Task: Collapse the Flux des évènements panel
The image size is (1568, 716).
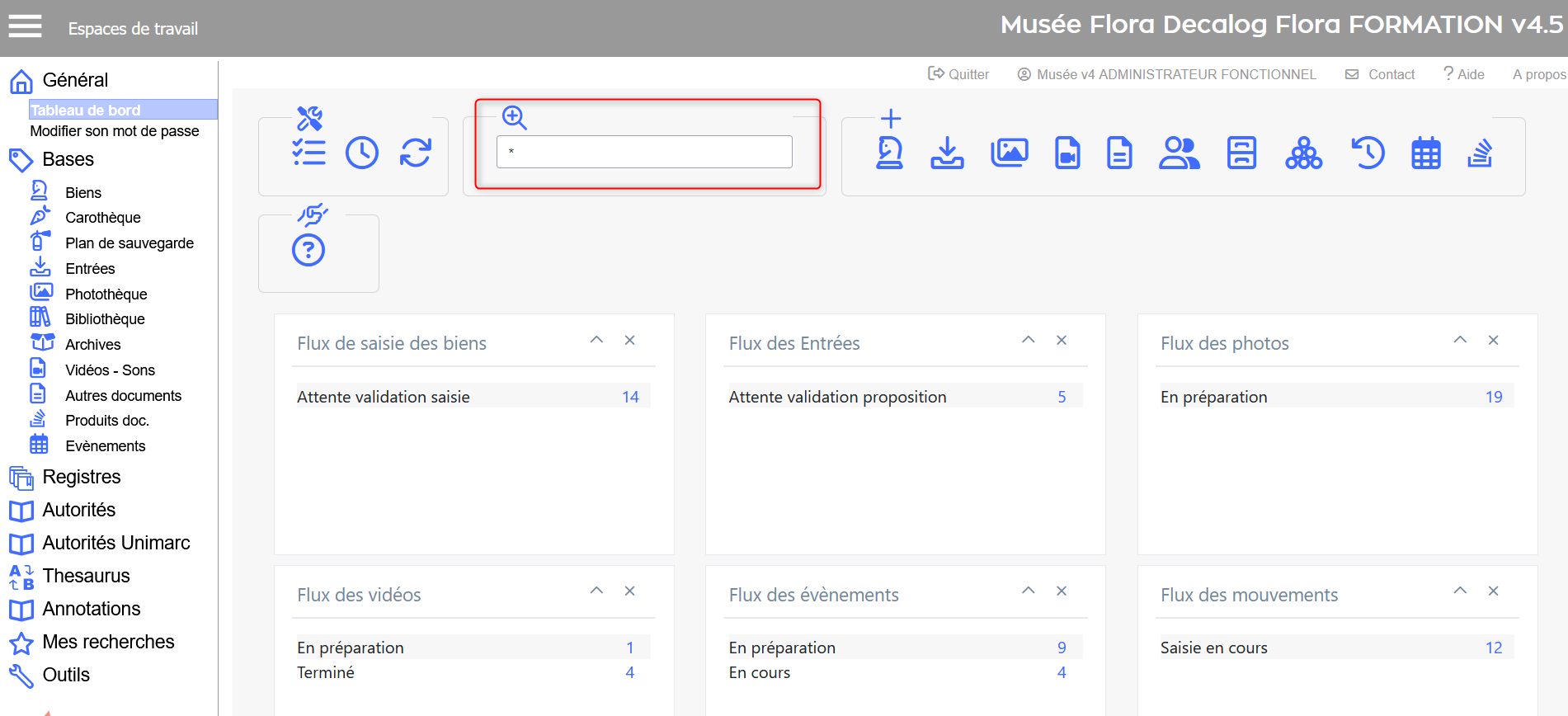Action: (x=1029, y=591)
